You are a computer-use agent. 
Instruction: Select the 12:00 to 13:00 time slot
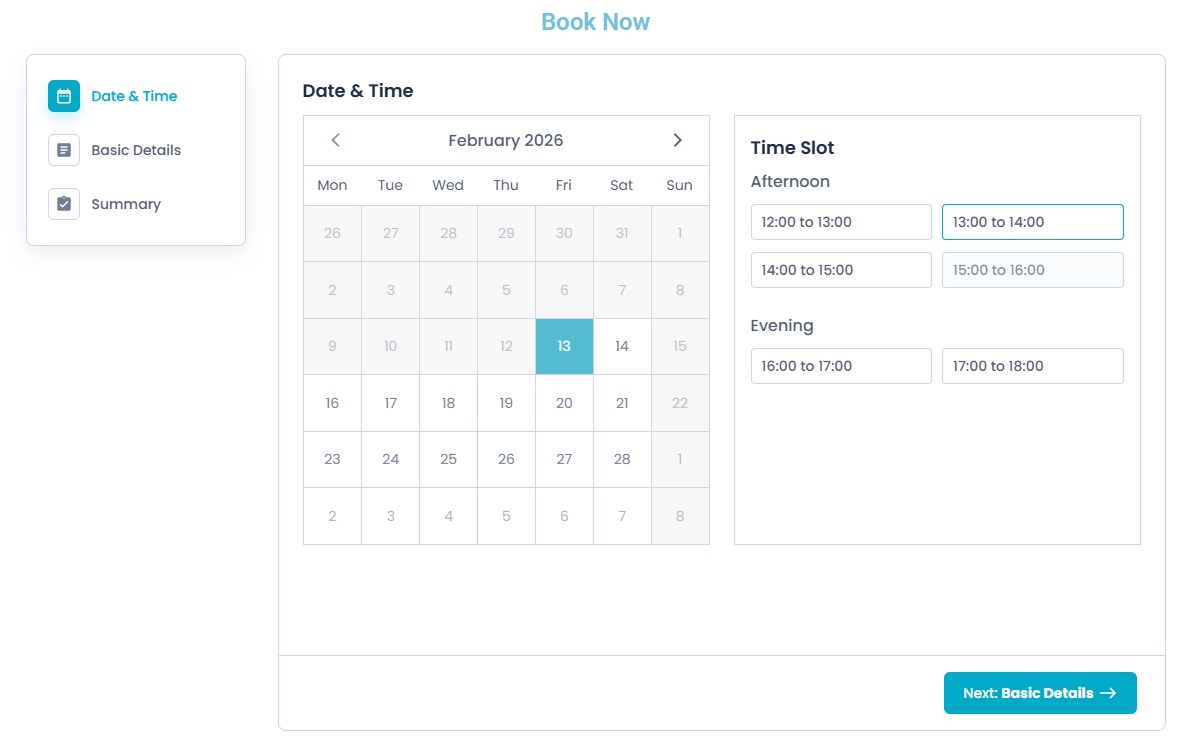point(841,222)
